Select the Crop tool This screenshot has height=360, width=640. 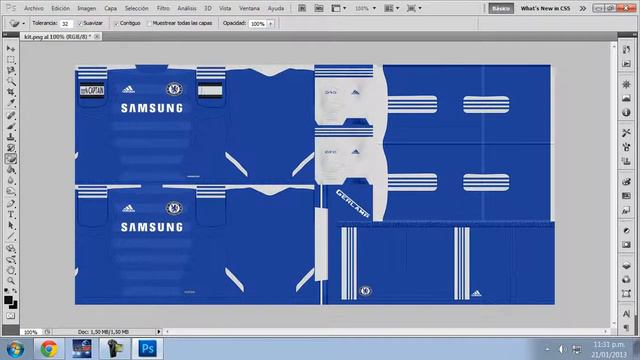click(11, 92)
